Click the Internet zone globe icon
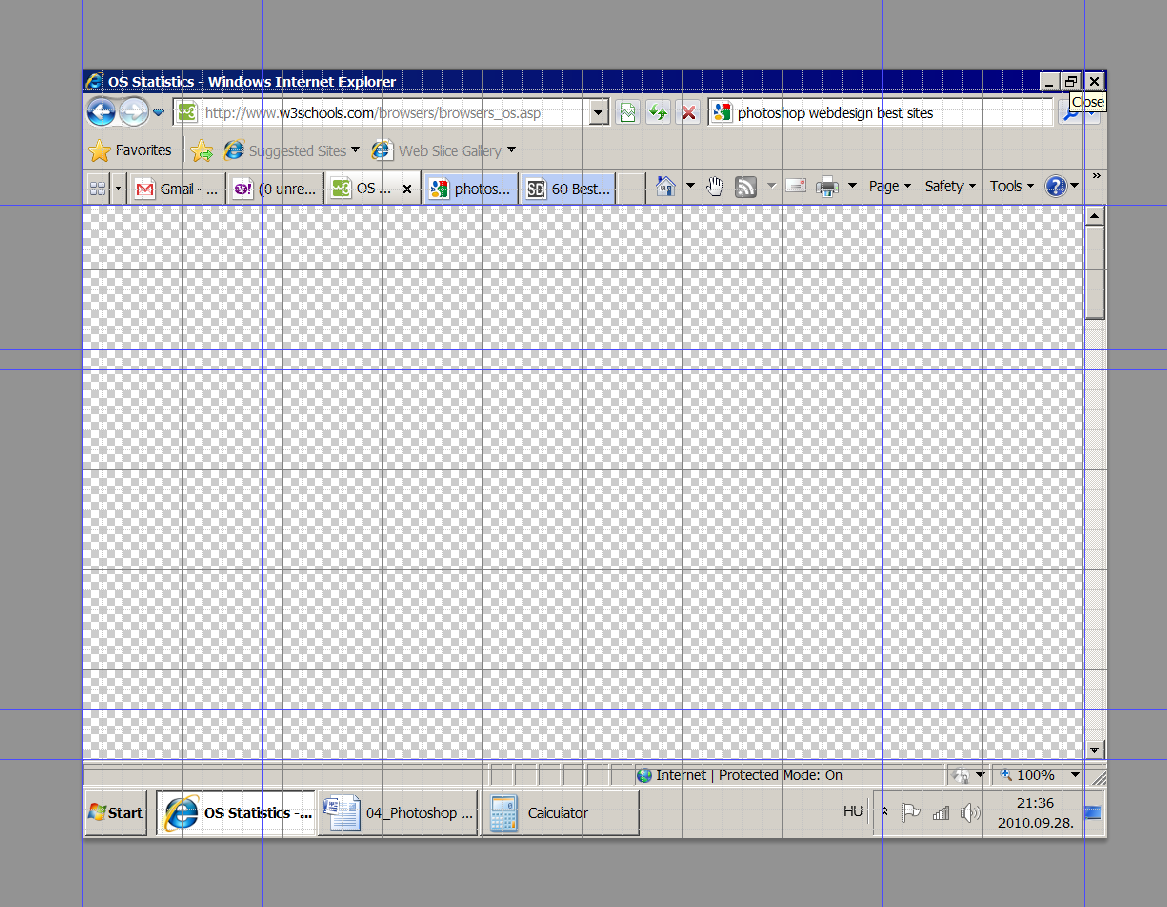Screen dimensions: 1167x907 tap(645, 776)
